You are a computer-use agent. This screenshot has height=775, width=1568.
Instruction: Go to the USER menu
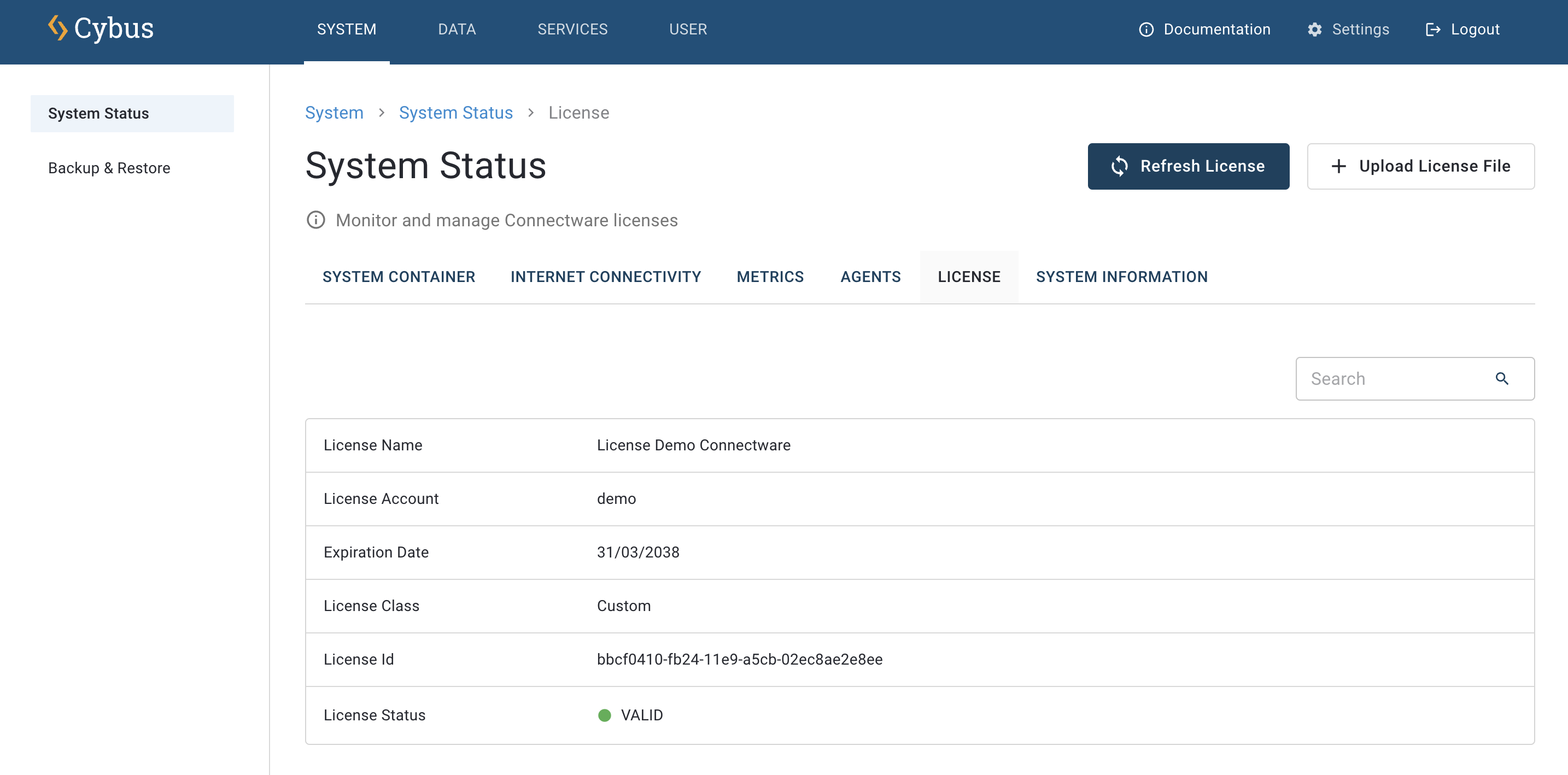[x=688, y=29]
